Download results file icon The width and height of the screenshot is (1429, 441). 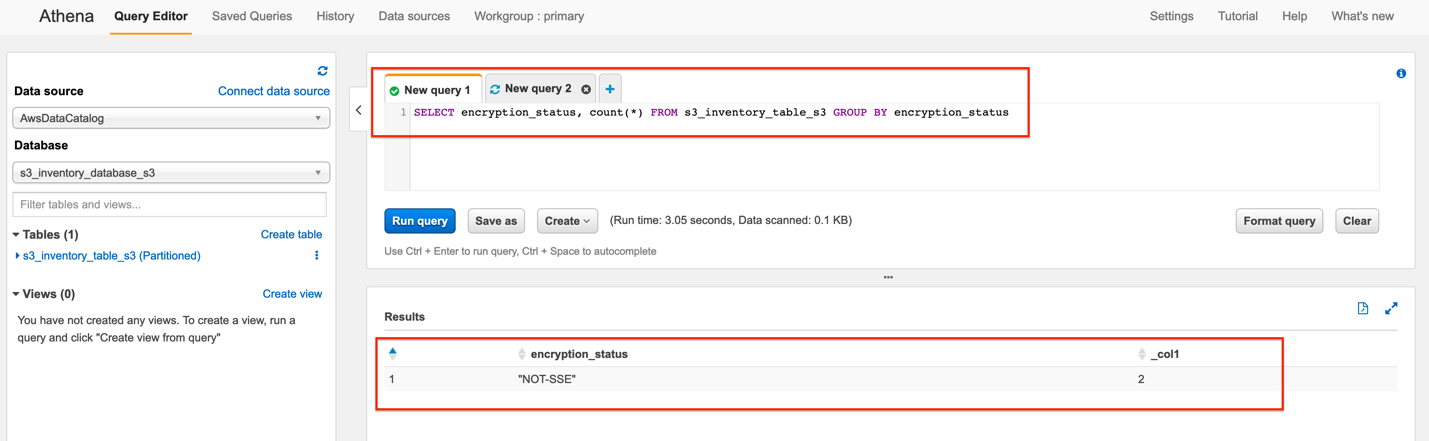click(x=1363, y=309)
